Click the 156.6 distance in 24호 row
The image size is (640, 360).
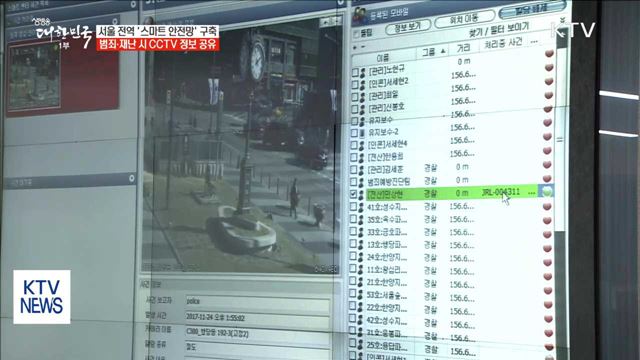[x=462, y=258]
